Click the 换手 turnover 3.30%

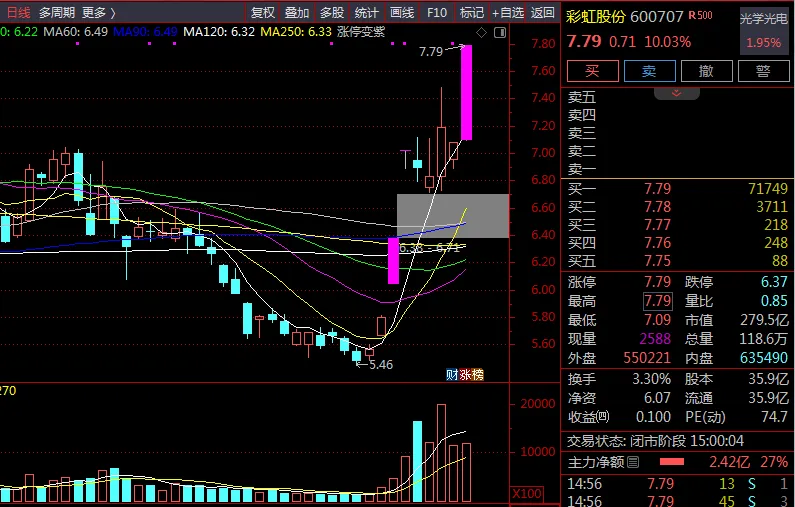[x=651, y=379]
